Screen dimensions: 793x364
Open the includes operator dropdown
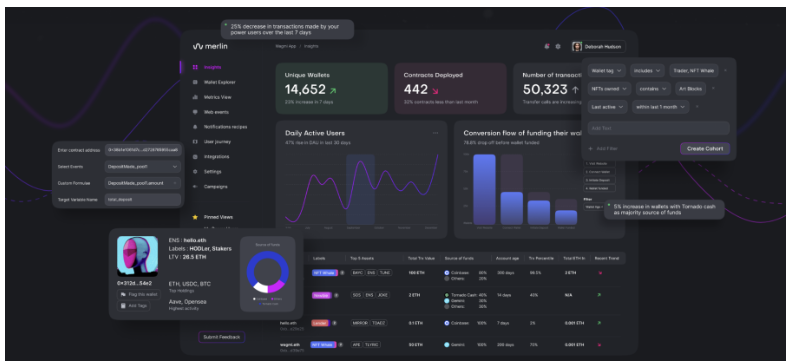tap(647, 71)
